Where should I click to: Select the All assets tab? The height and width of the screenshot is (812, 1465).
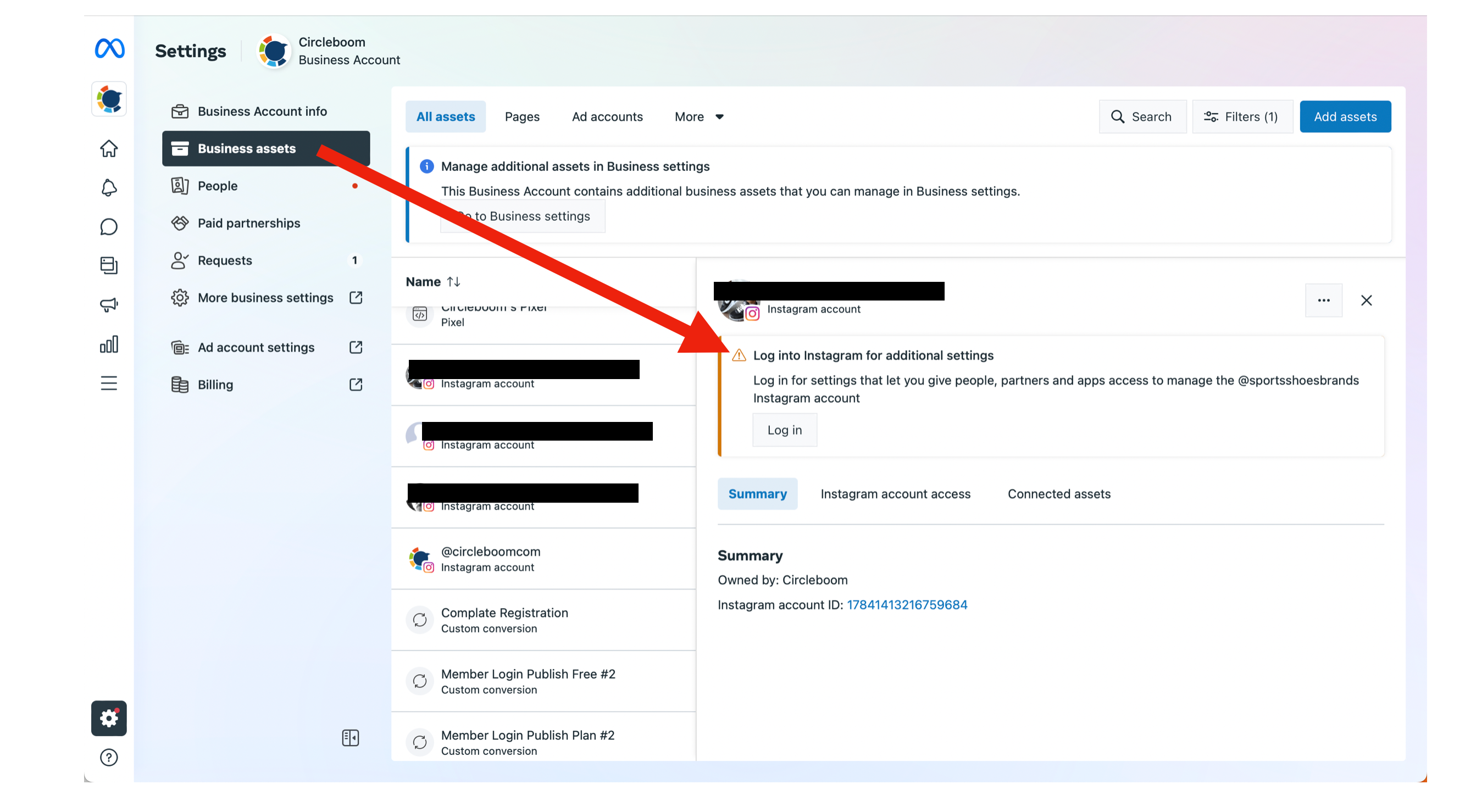coord(445,116)
